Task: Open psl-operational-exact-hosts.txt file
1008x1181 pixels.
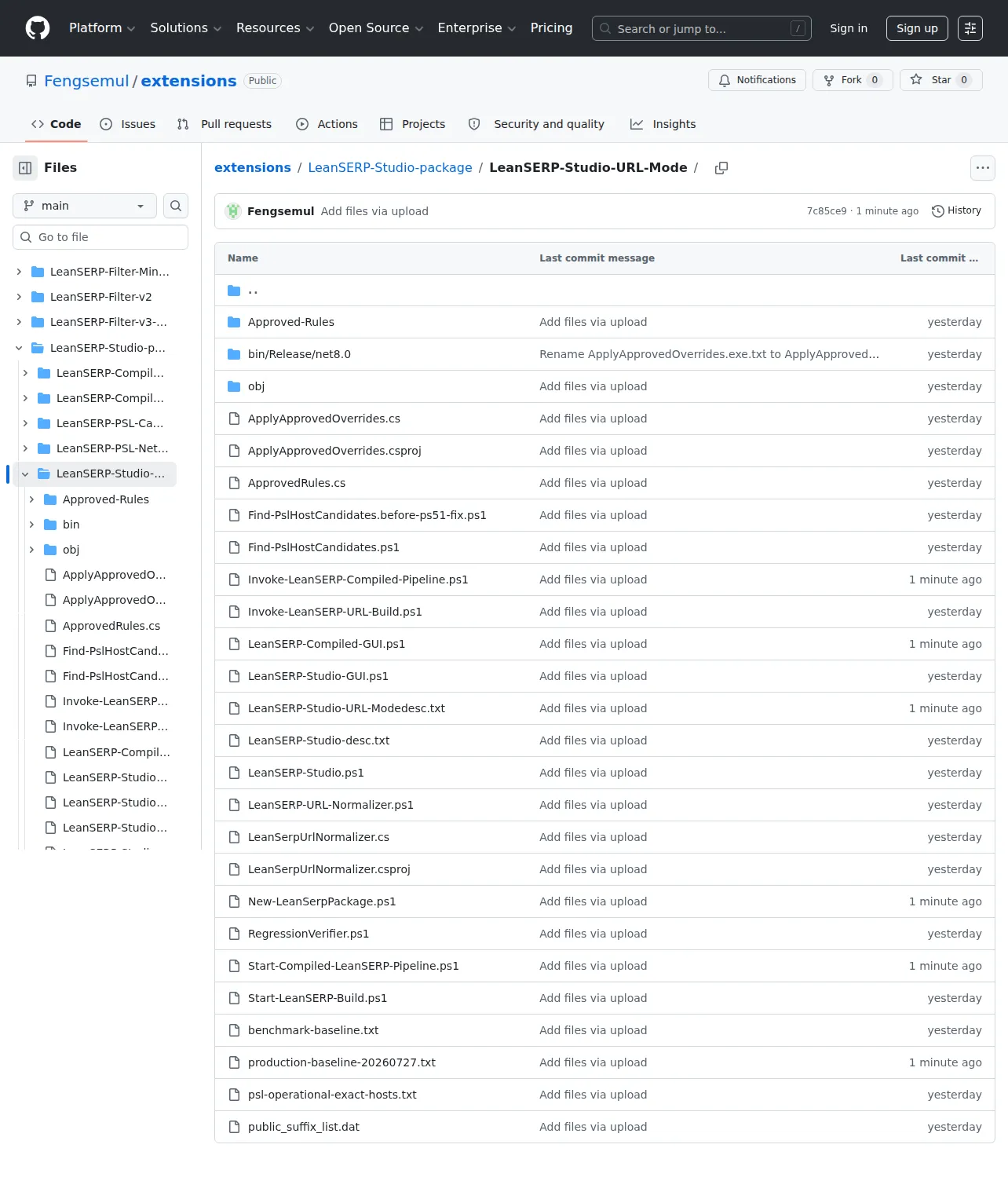Action: coord(332,1095)
